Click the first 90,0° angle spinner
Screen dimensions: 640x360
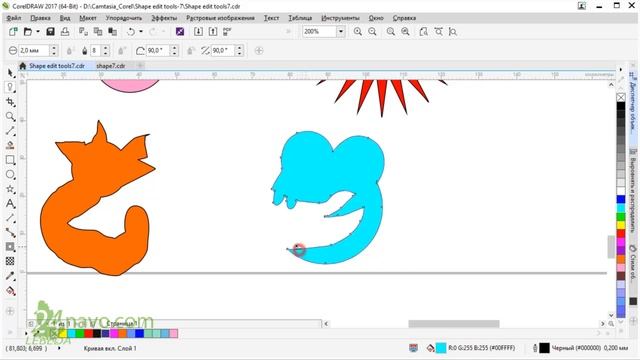tap(174, 51)
